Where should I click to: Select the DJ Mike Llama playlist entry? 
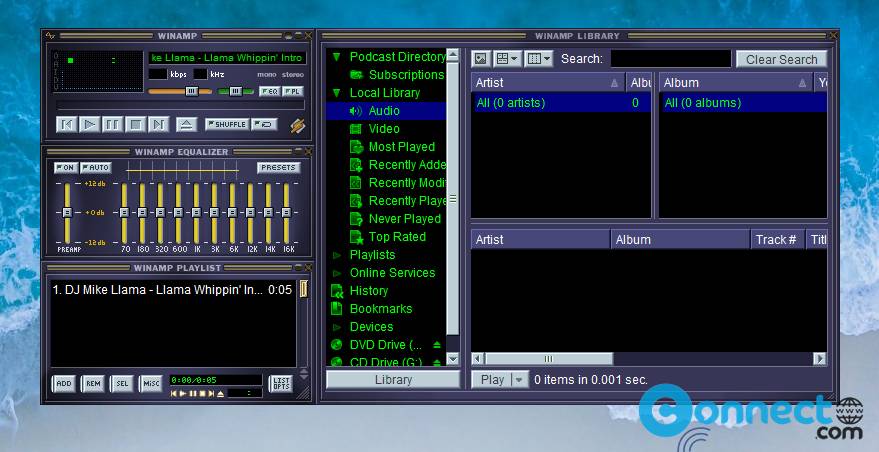[x=173, y=290]
